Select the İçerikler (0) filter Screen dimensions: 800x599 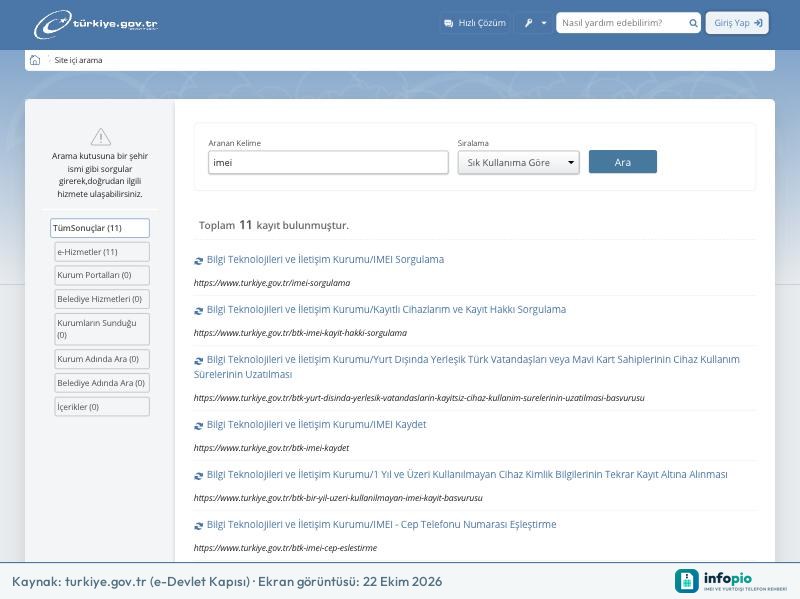point(102,407)
